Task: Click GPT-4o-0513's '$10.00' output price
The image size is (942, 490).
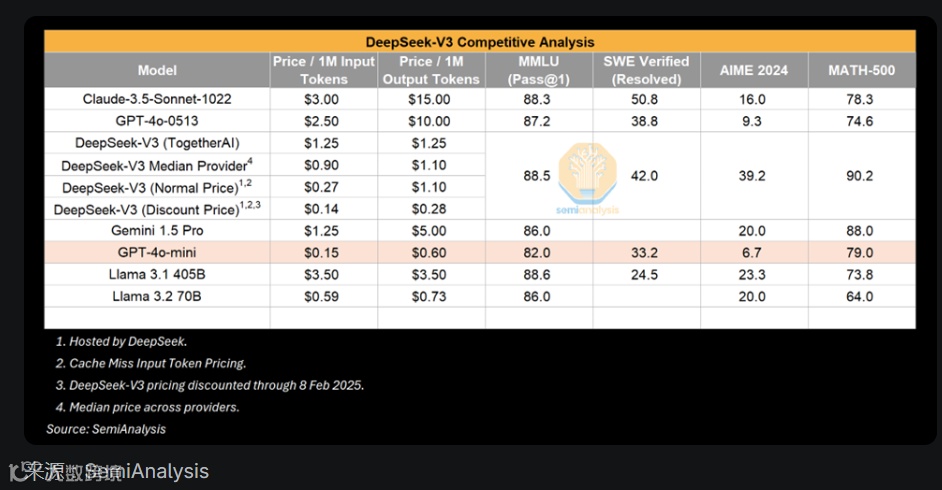Action: point(429,121)
